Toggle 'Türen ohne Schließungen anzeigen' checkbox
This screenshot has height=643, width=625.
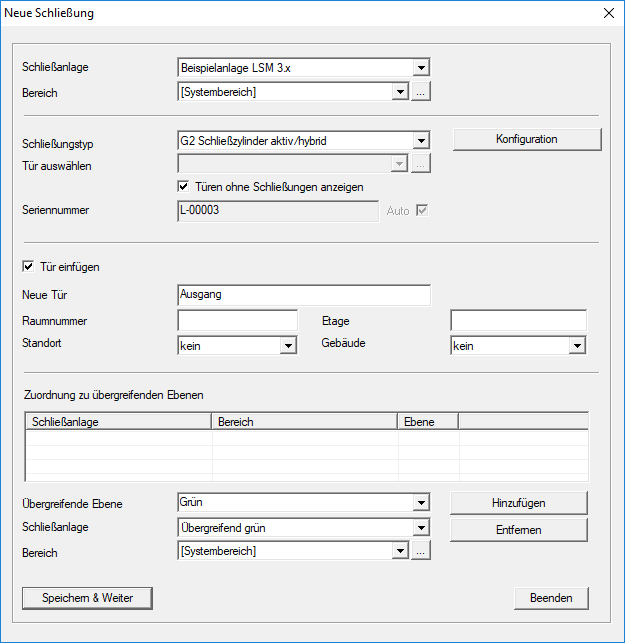point(184,187)
